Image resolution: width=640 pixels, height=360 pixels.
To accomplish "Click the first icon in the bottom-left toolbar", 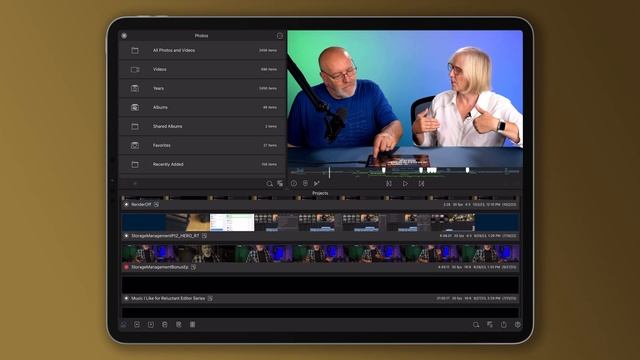I will click(123, 325).
